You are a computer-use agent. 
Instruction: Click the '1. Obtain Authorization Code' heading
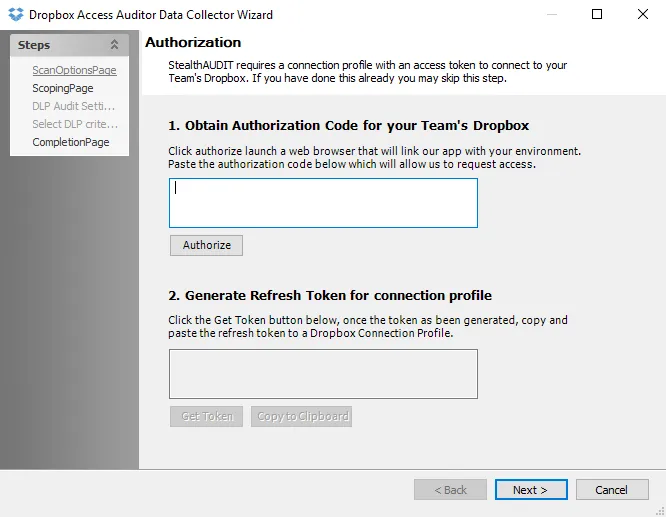(349, 125)
